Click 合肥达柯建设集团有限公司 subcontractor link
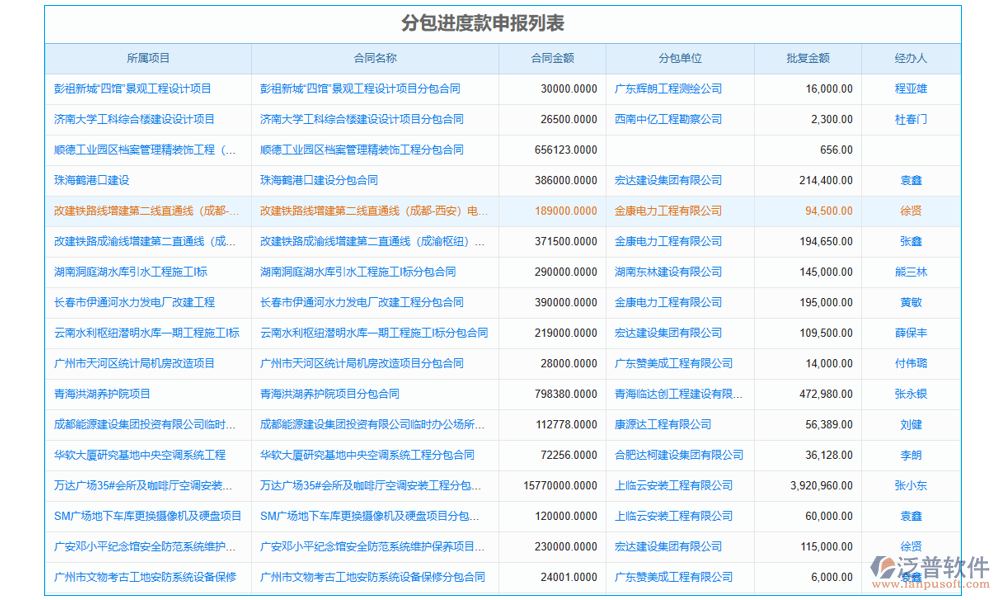Image resolution: width=1000 pixels, height=600 pixels. click(679, 456)
